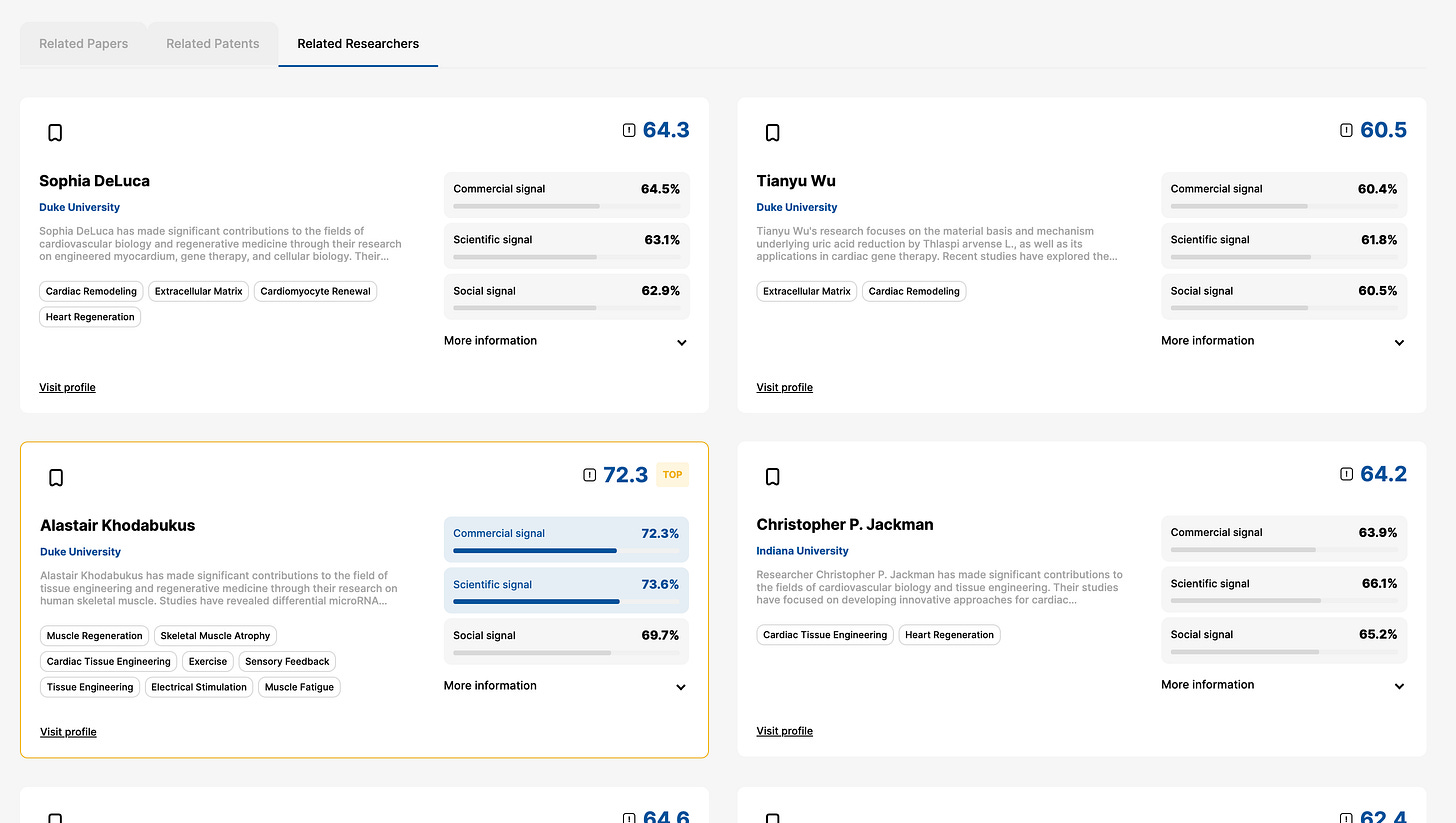Screen dimensions: 1456x823
Task: Bookmark Alastair Khodabukus's researcher card
Action: coord(56,478)
